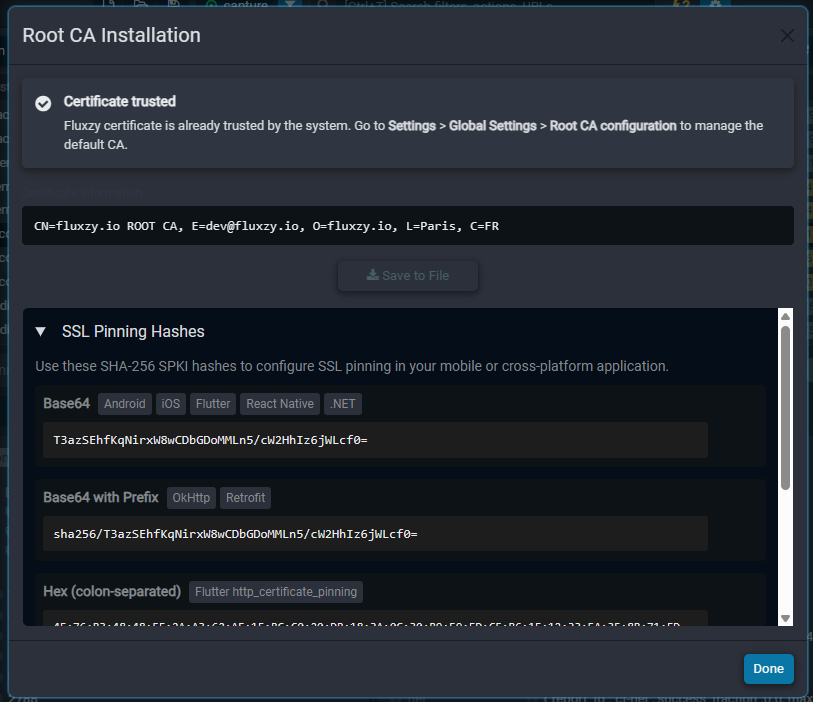Select the iOS platform badge
Viewport: 813px width, 702px height.
(x=170, y=404)
